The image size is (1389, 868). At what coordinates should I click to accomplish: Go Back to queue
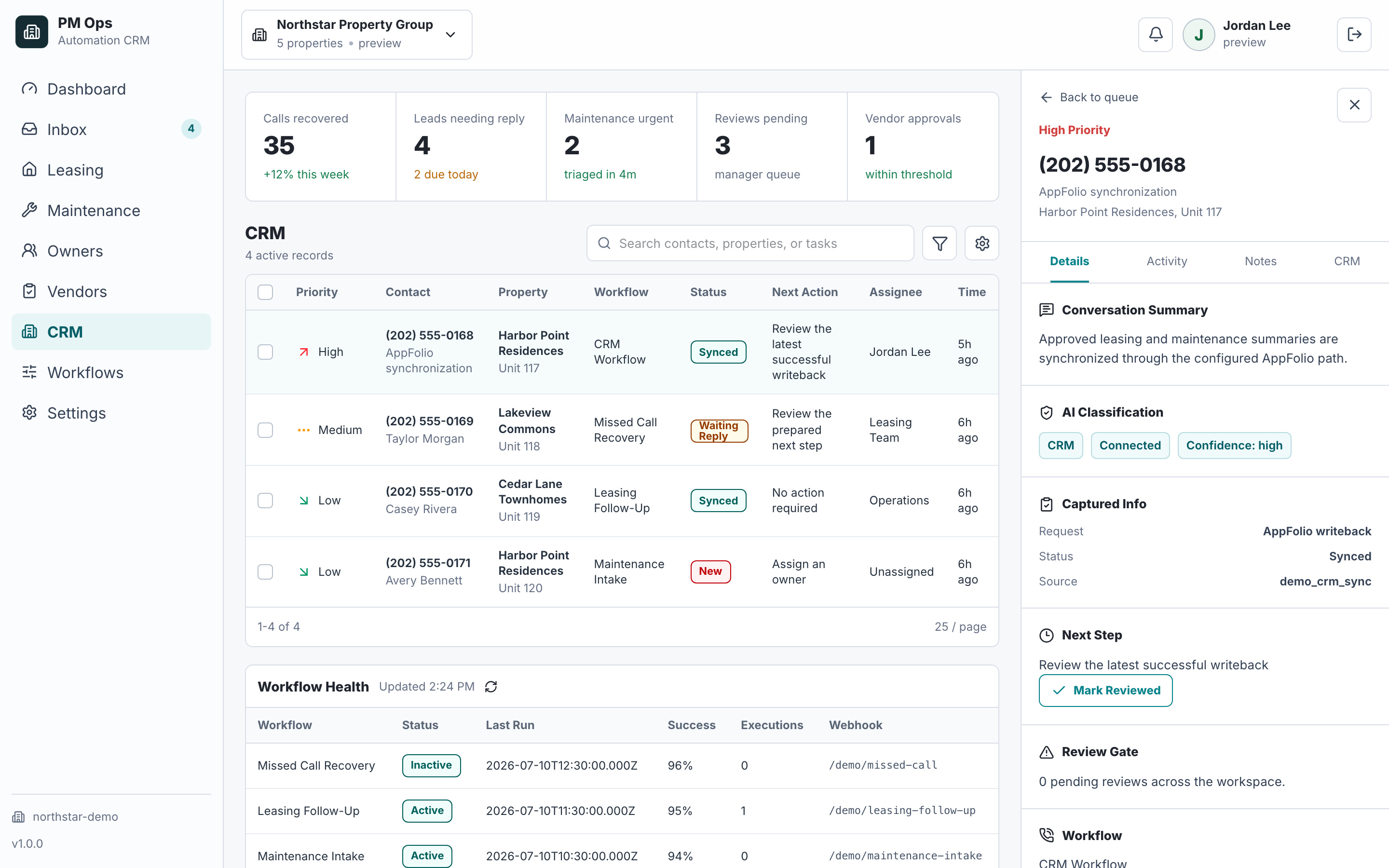tap(1089, 97)
